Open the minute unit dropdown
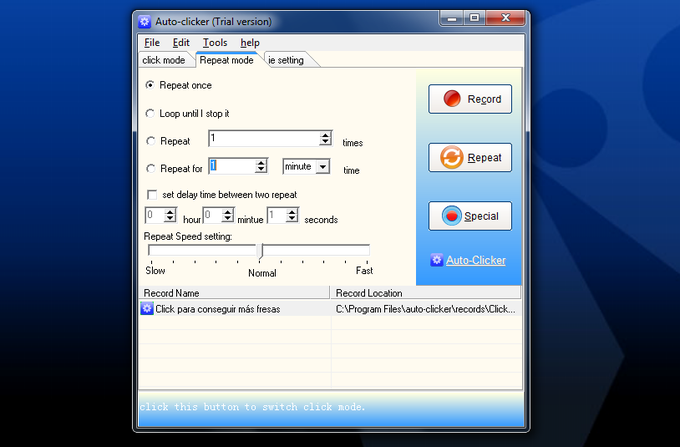The height and width of the screenshot is (447, 680). (x=322, y=166)
